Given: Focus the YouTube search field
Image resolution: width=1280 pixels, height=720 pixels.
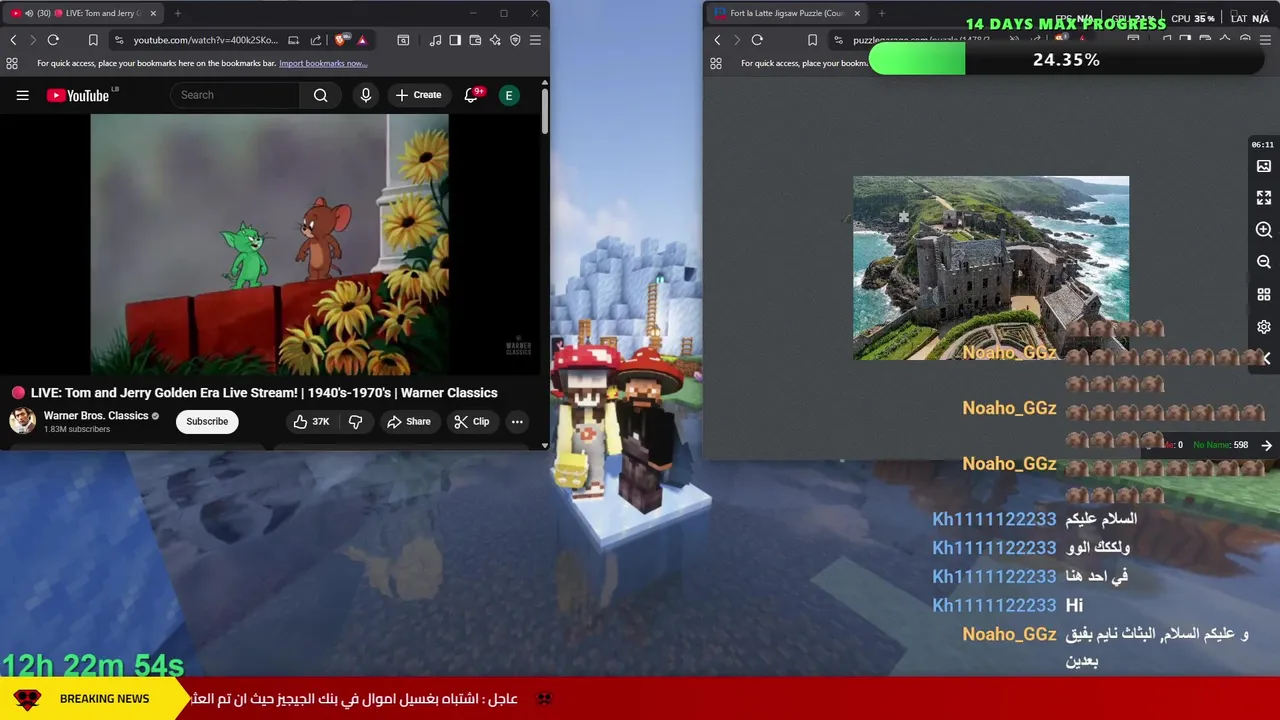Looking at the screenshot, I should [x=235, y=95].
